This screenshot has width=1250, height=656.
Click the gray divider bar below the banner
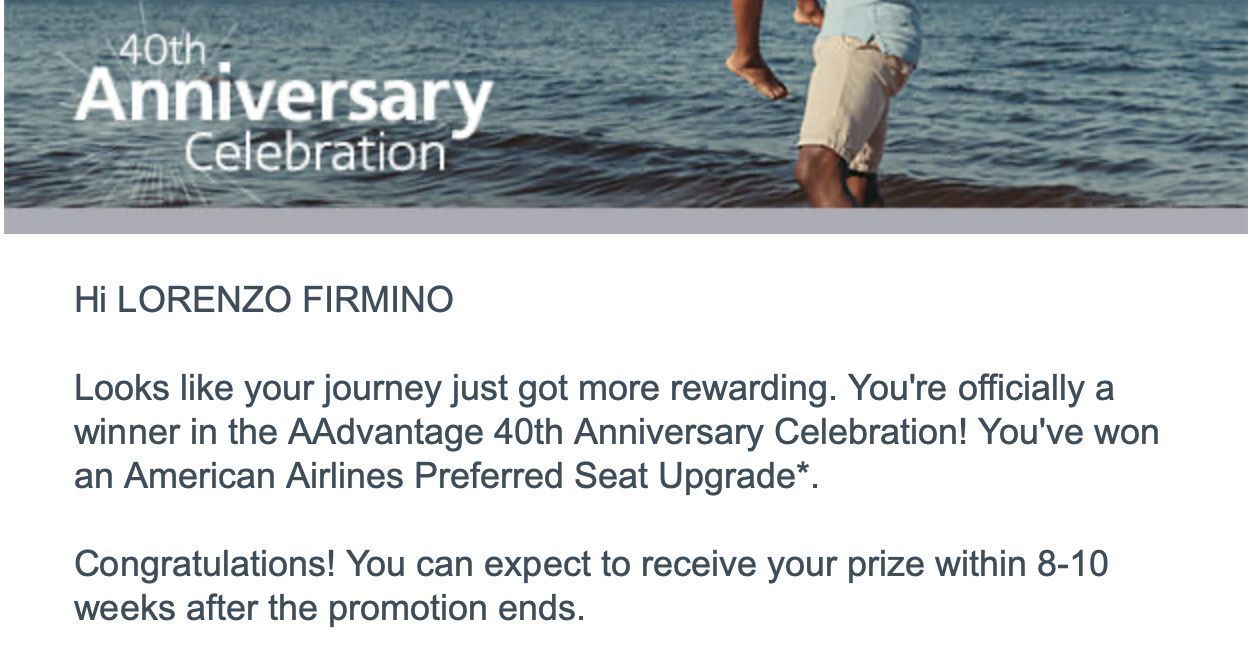(x=625, y=221)
